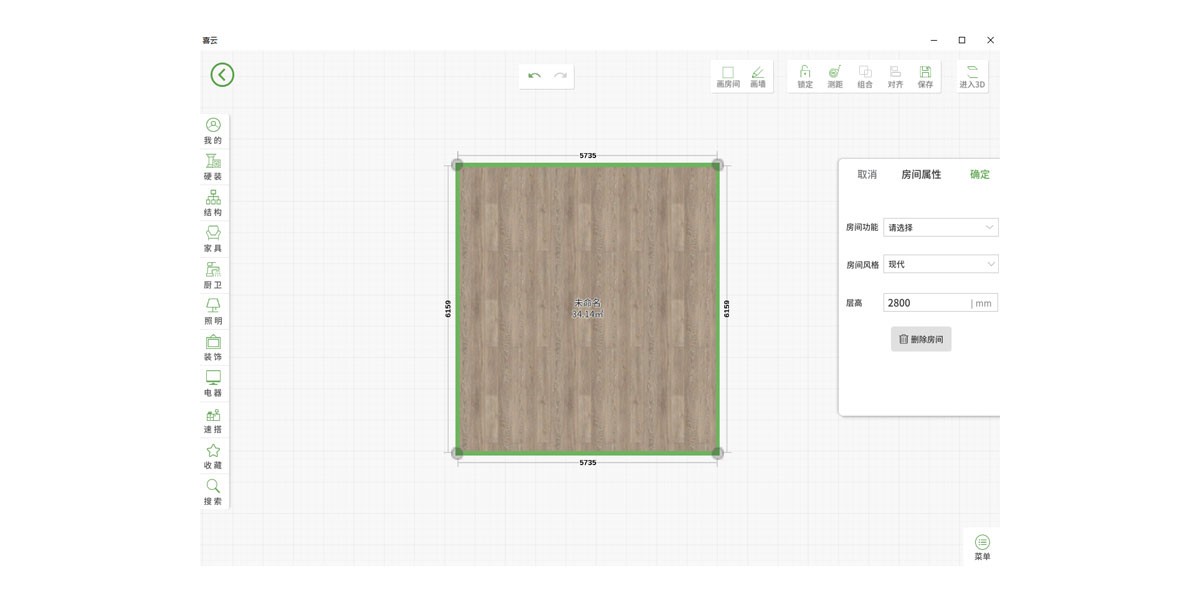Toggle the 锁定 lock tool
1200x600 pixels.
pyautogui.click(x=805, y=77)
